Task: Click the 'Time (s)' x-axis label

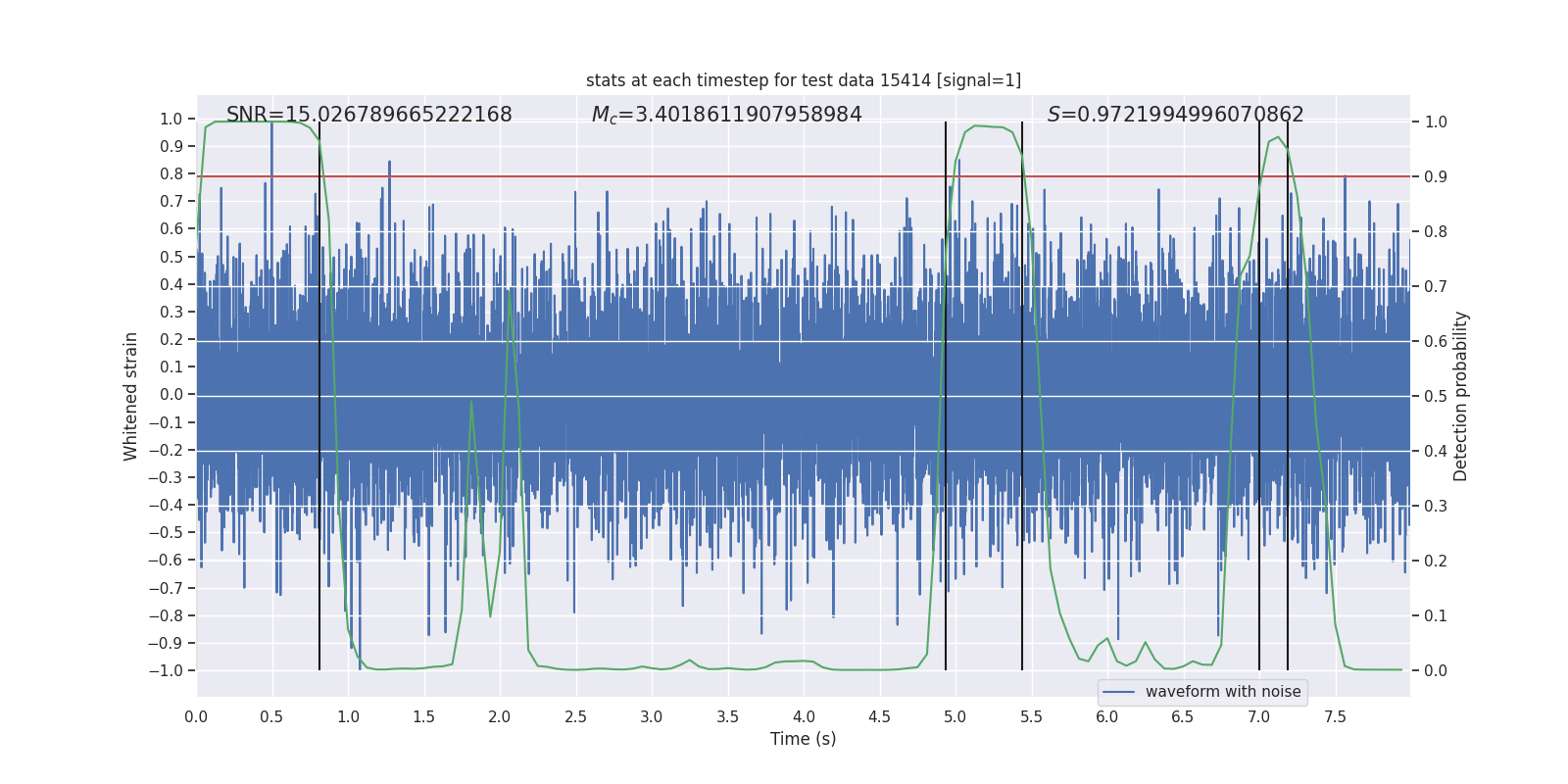Action: tap(804, 739)
